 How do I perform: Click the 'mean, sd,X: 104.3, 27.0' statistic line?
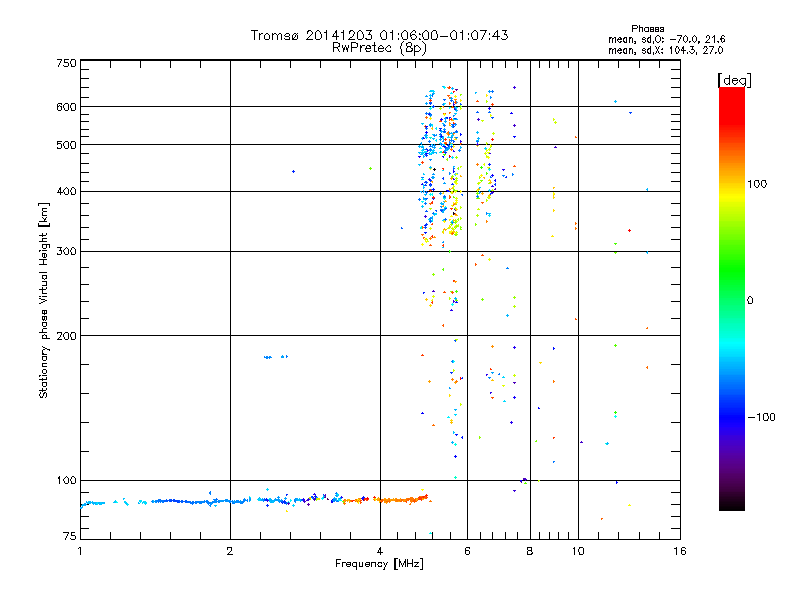point(665,50)
